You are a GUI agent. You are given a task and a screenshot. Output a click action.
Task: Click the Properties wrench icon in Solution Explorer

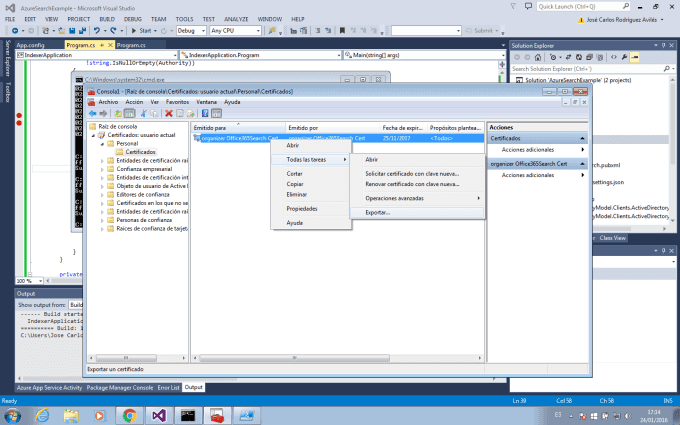624,57
